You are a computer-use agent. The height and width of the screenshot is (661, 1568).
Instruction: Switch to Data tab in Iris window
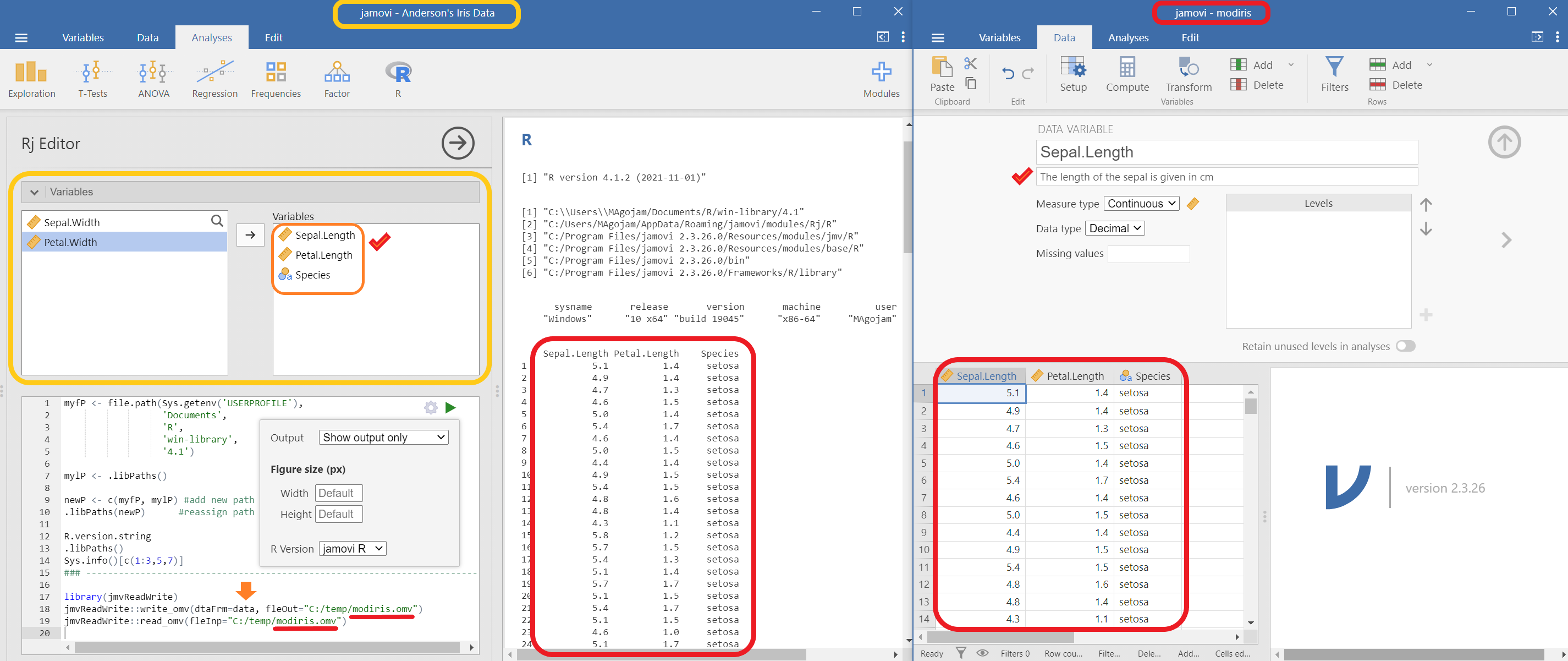tap(147, 38)
